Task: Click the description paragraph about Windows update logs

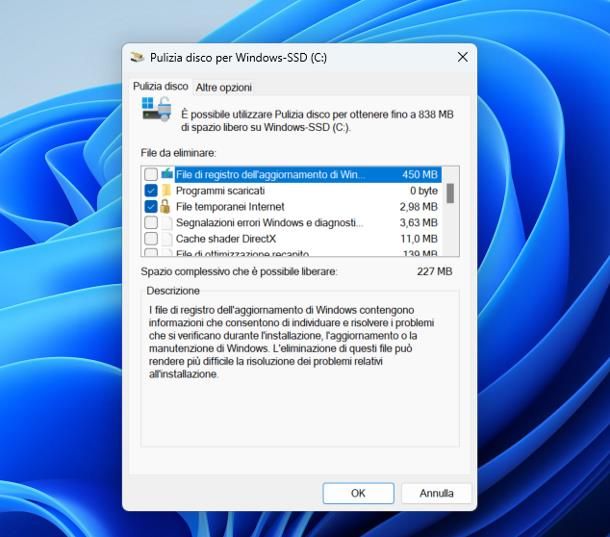Action: point(291,342)
